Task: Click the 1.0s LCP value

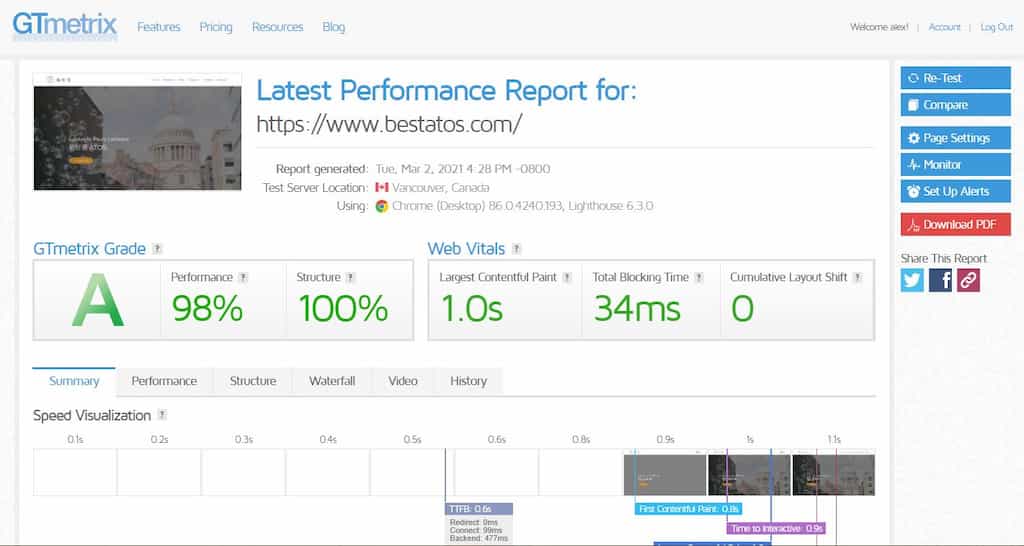Action: [x=472, y=308]
